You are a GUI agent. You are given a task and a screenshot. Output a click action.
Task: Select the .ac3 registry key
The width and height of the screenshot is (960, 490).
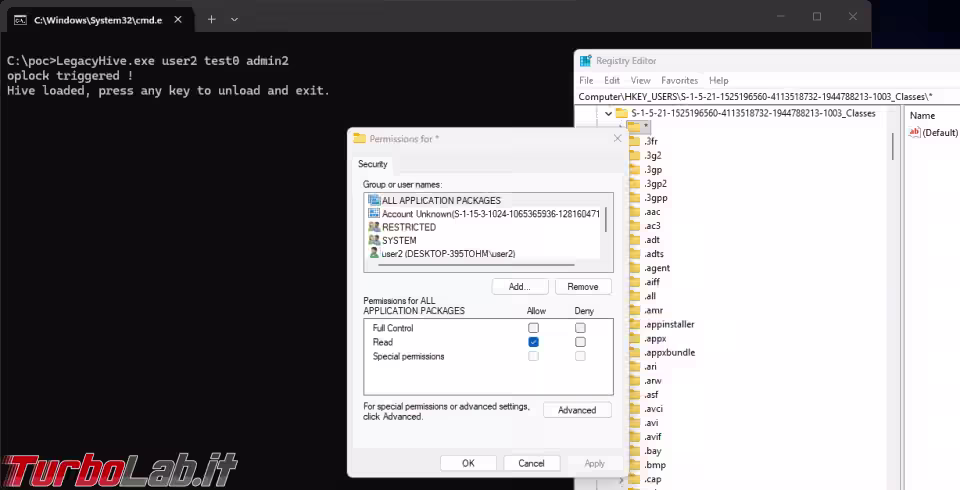pyautogui.click(x=652, y=226)
